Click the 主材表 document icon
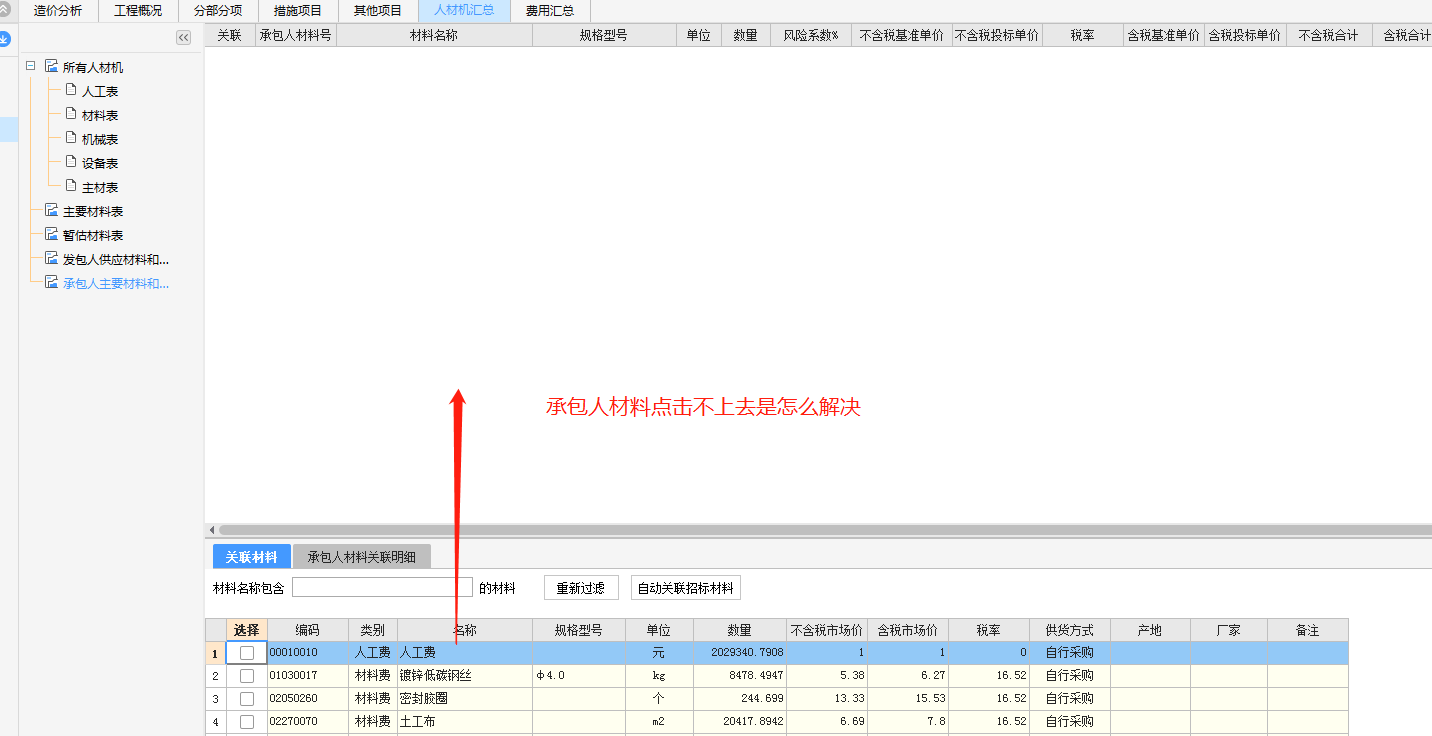The height and width of the screenshot is (736, 1432). [71, 186]
